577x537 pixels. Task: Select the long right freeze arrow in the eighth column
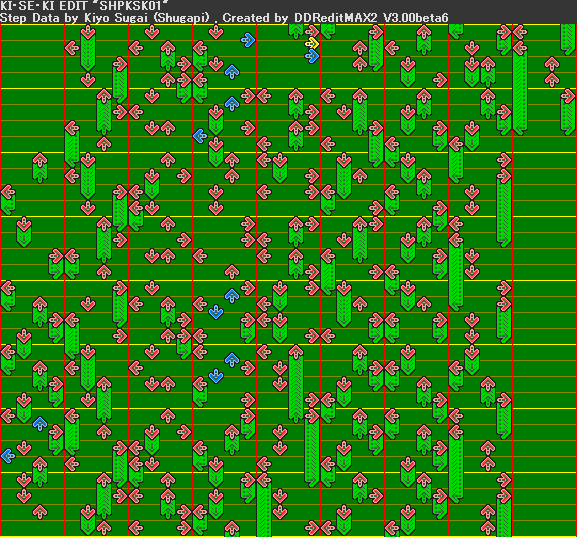[504, 208]
